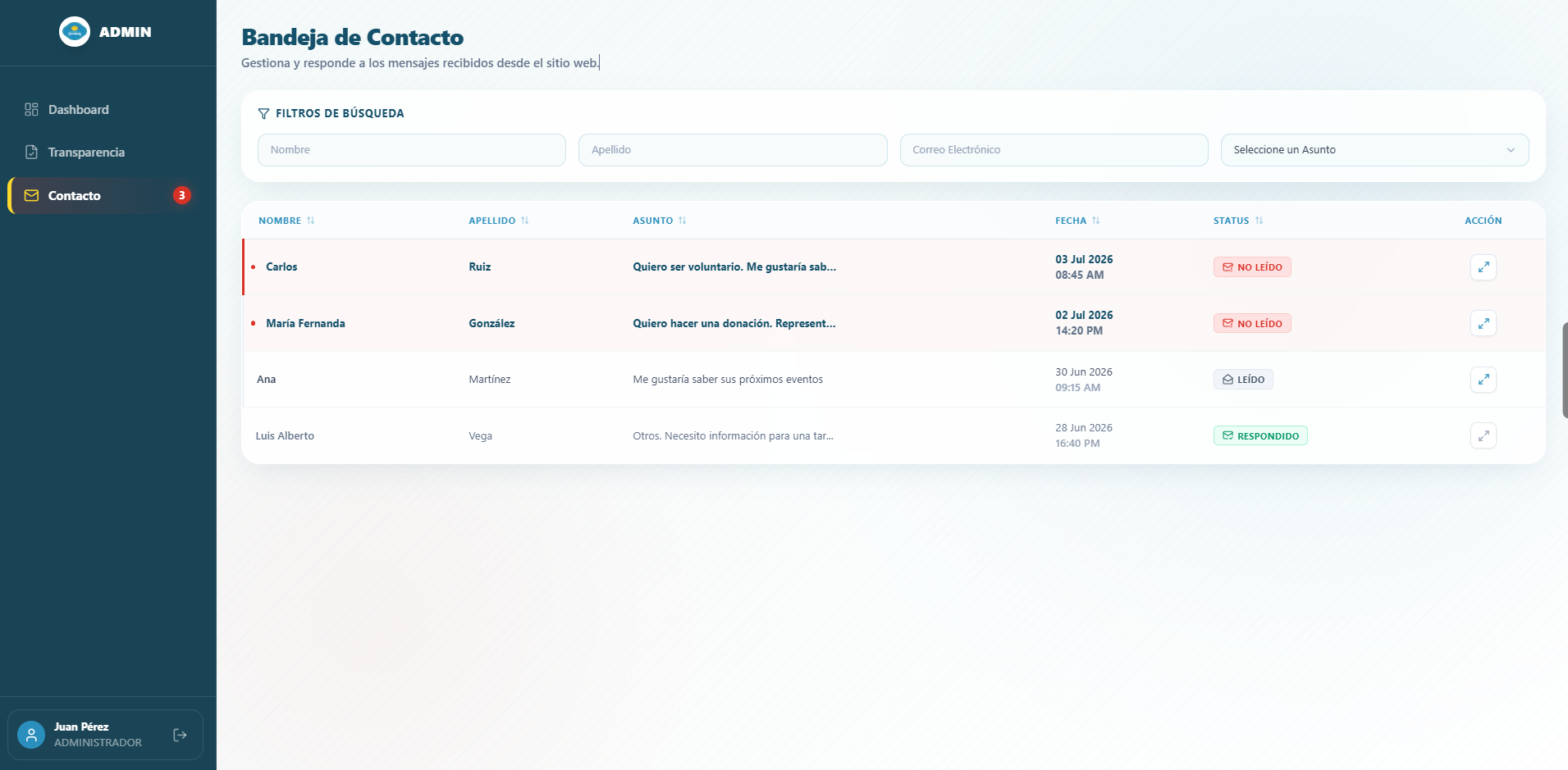The width and height of the screenshot is (1568, 770).
Task: Click the 'Bandeja de Contacto' heading
Action: point(353,38)
